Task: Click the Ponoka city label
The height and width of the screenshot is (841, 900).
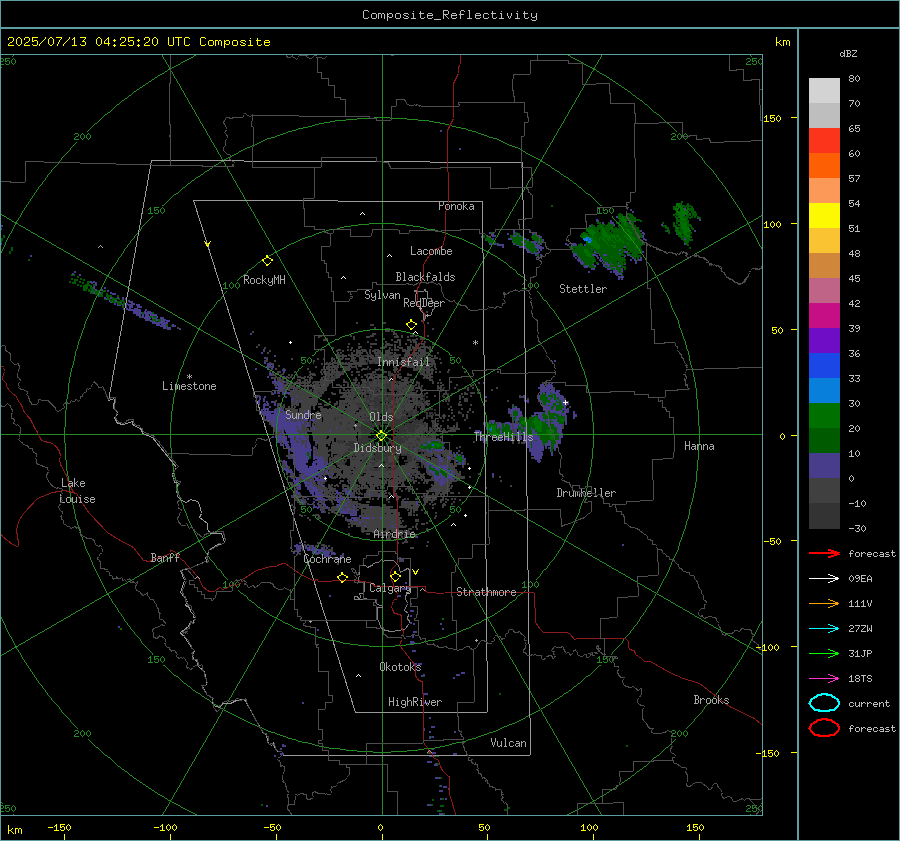Action: 456,206
